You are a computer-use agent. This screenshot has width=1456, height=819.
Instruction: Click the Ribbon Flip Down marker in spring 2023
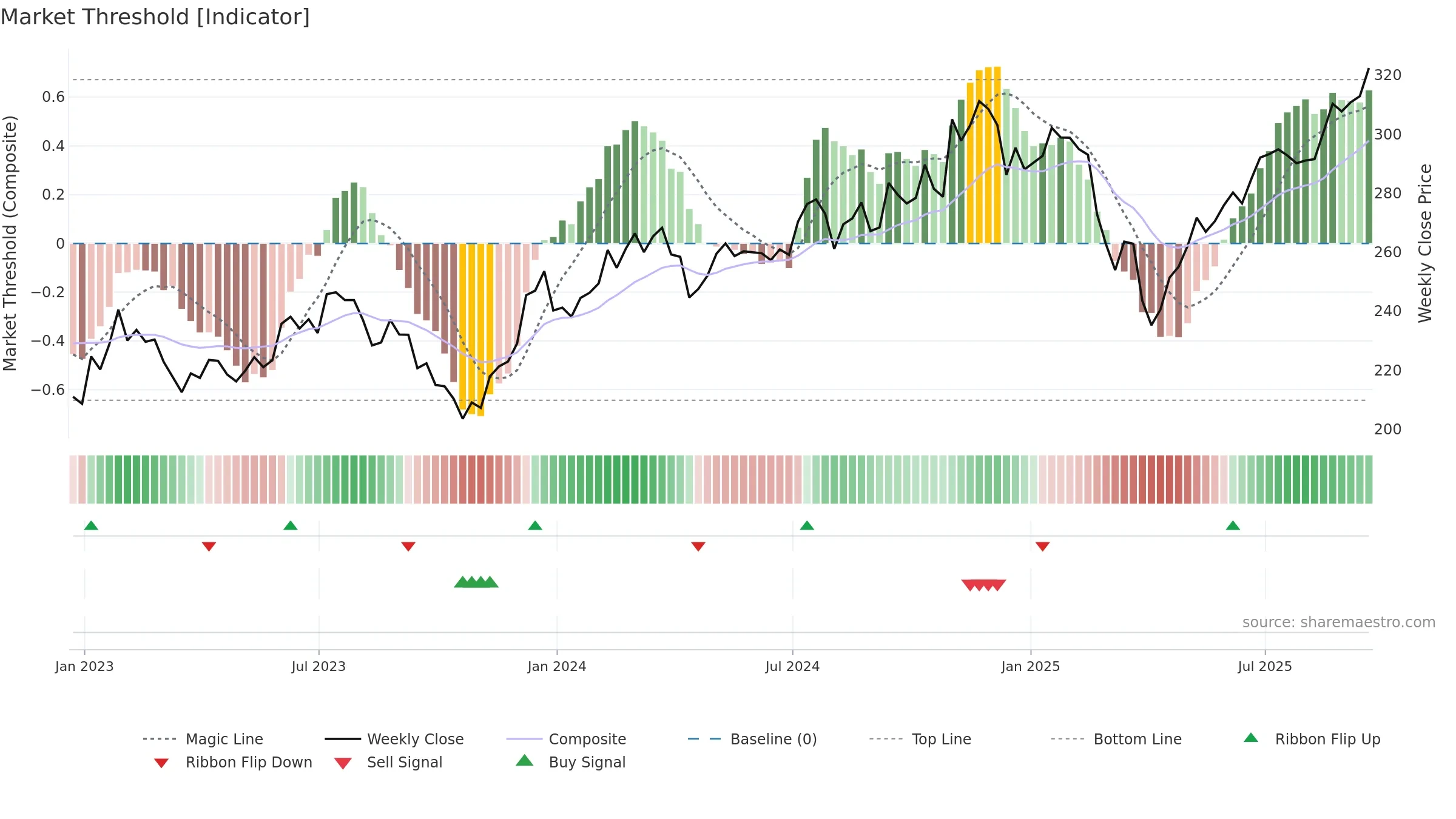209,547
